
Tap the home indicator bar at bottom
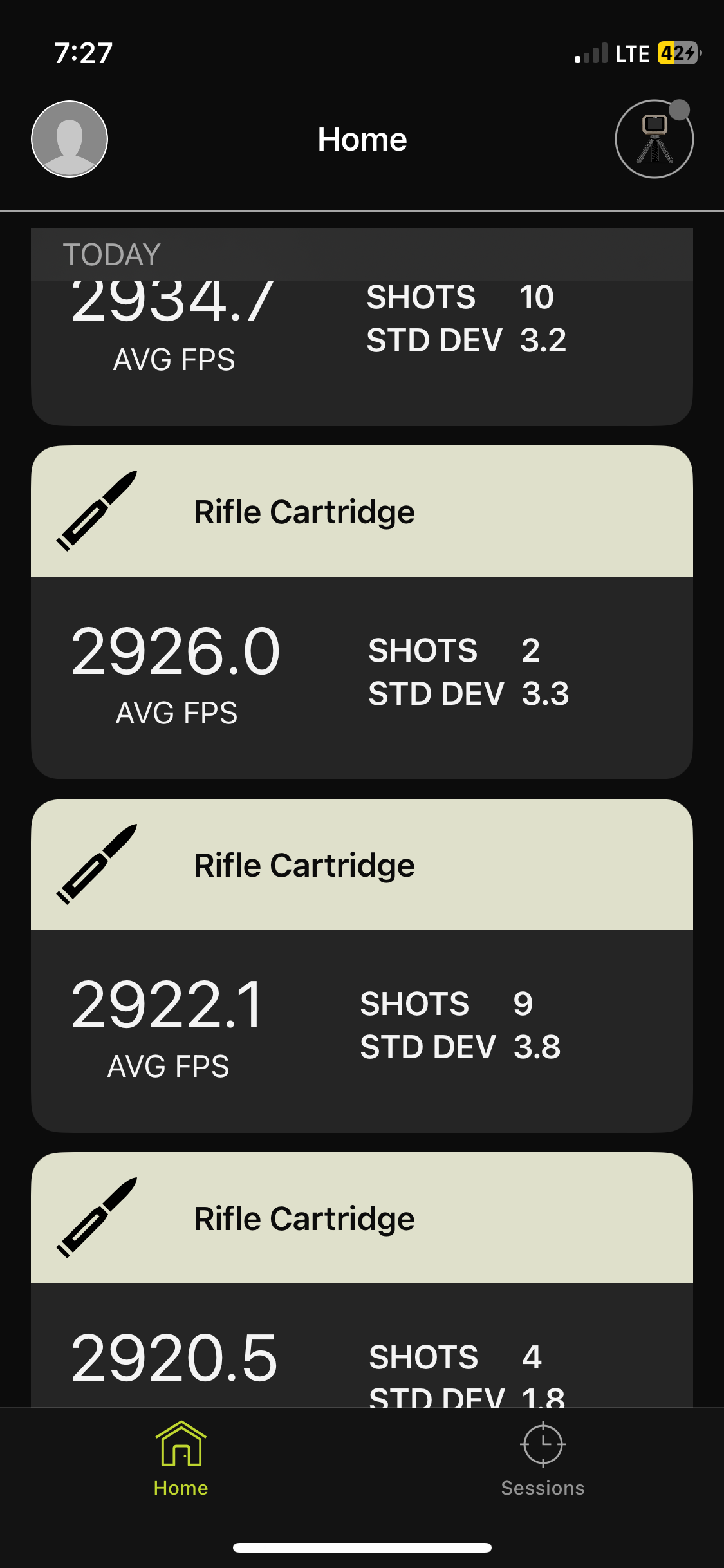[362, 1547]
